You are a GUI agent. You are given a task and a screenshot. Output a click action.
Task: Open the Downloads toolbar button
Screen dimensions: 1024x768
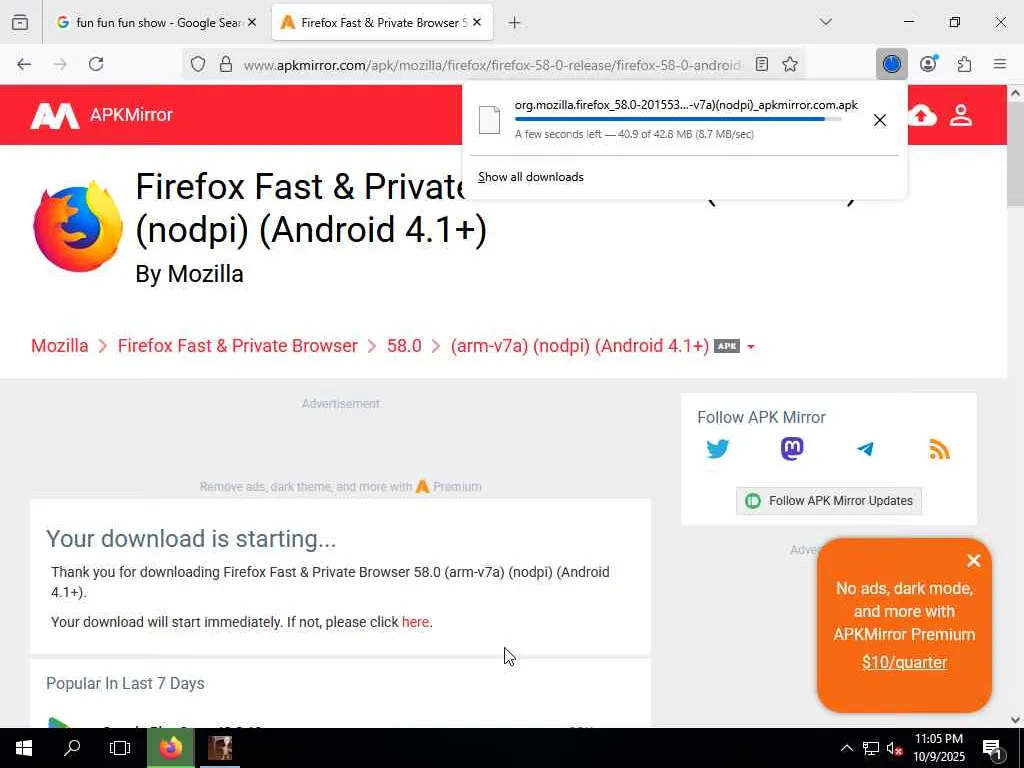point(891,64)
